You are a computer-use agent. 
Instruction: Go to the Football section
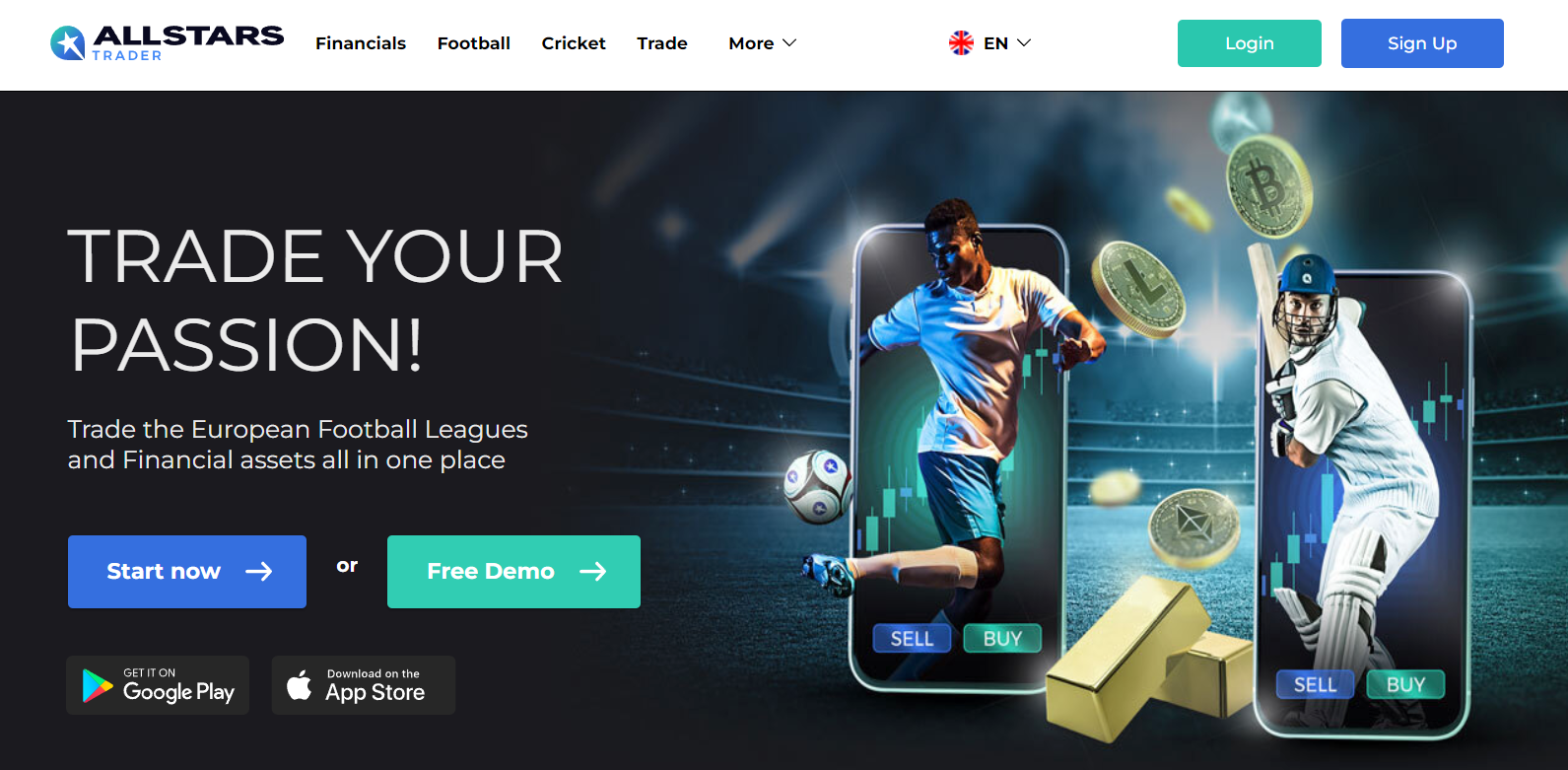pos(474,43)
